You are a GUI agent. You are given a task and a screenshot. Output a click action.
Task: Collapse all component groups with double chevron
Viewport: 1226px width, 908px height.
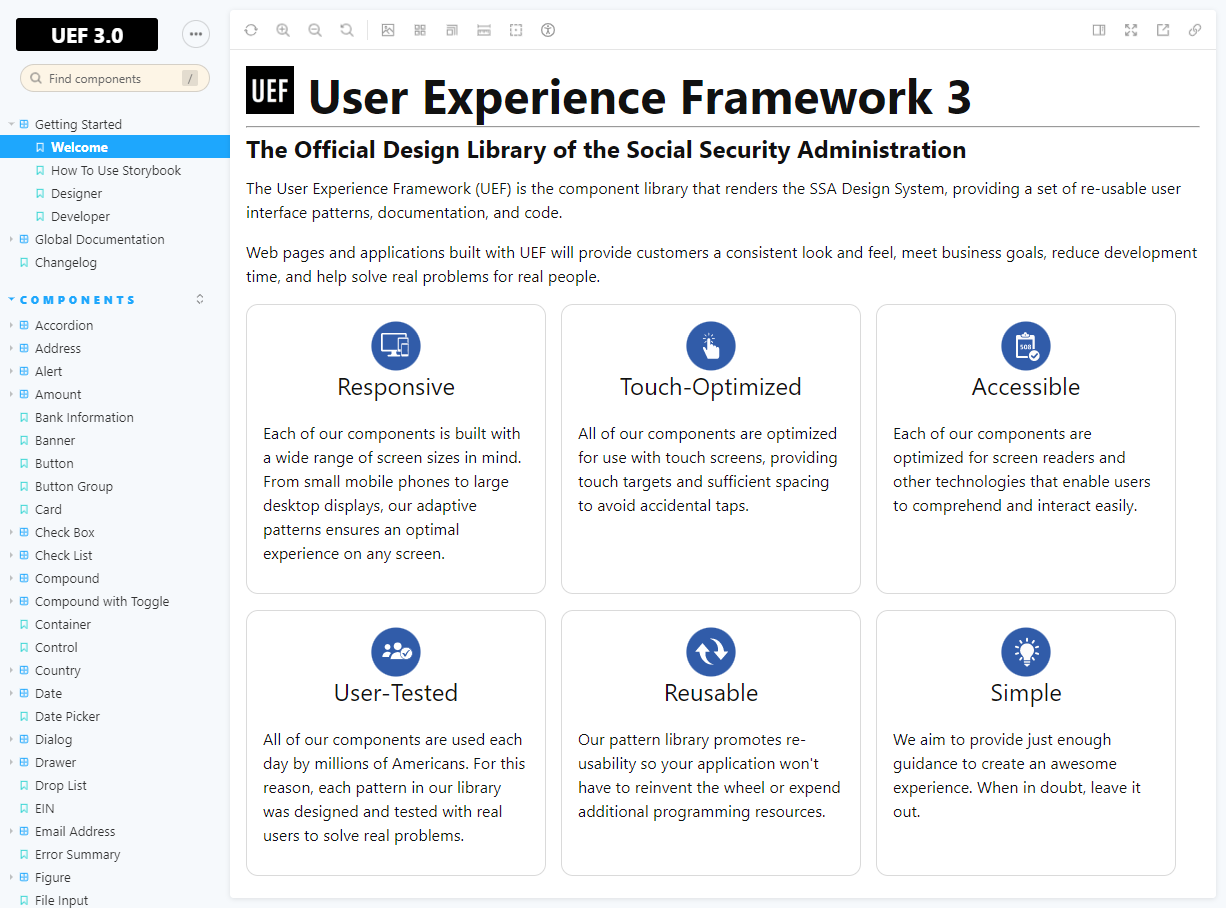pyautogui.click(x=199, y=299)
